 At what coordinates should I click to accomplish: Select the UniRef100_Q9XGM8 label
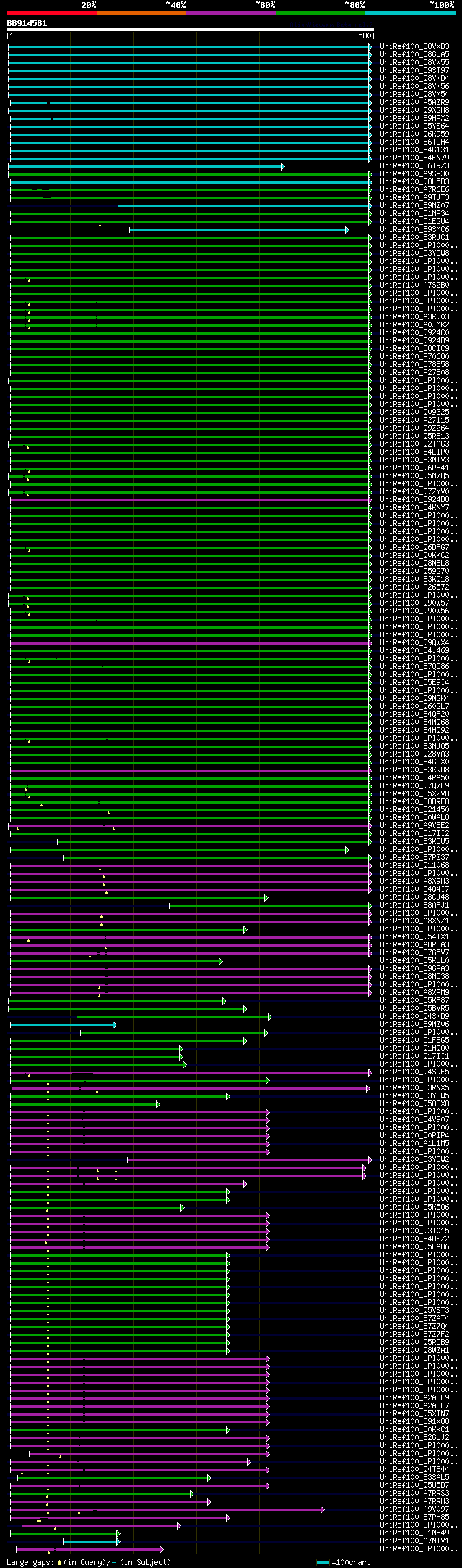414,111
